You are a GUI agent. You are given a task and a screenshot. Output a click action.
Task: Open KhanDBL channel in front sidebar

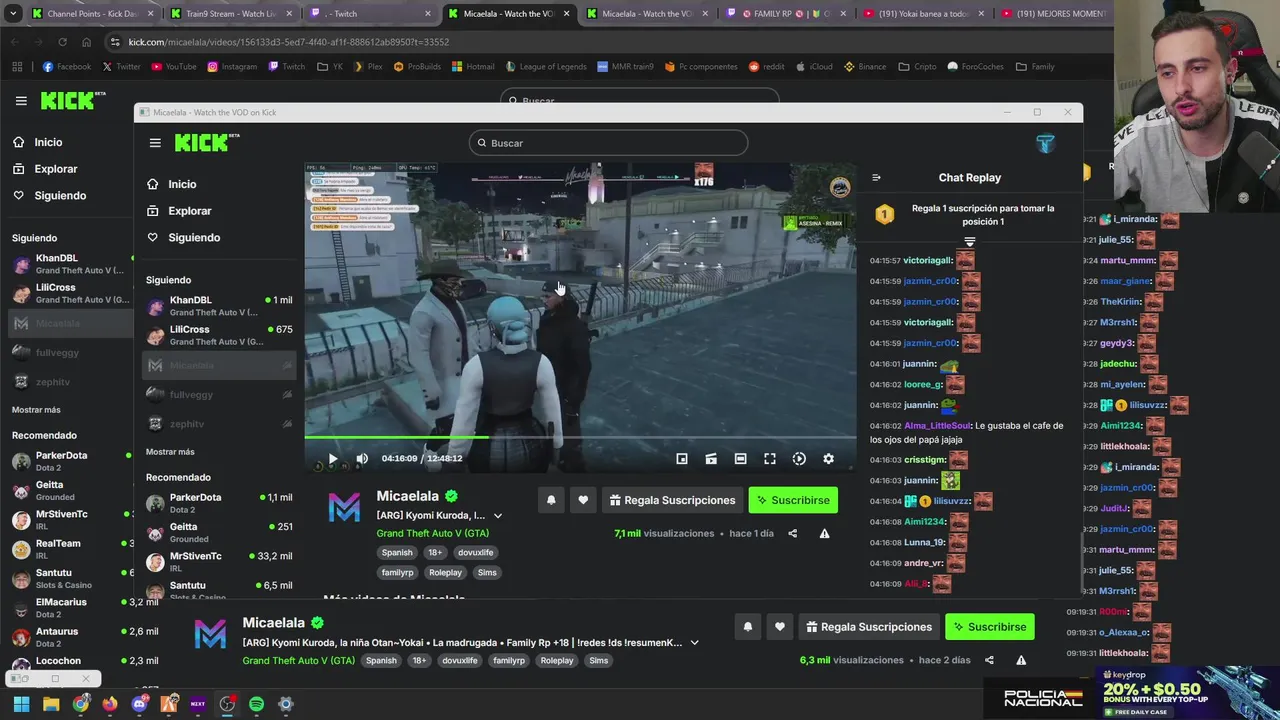[x=219, y=306]
